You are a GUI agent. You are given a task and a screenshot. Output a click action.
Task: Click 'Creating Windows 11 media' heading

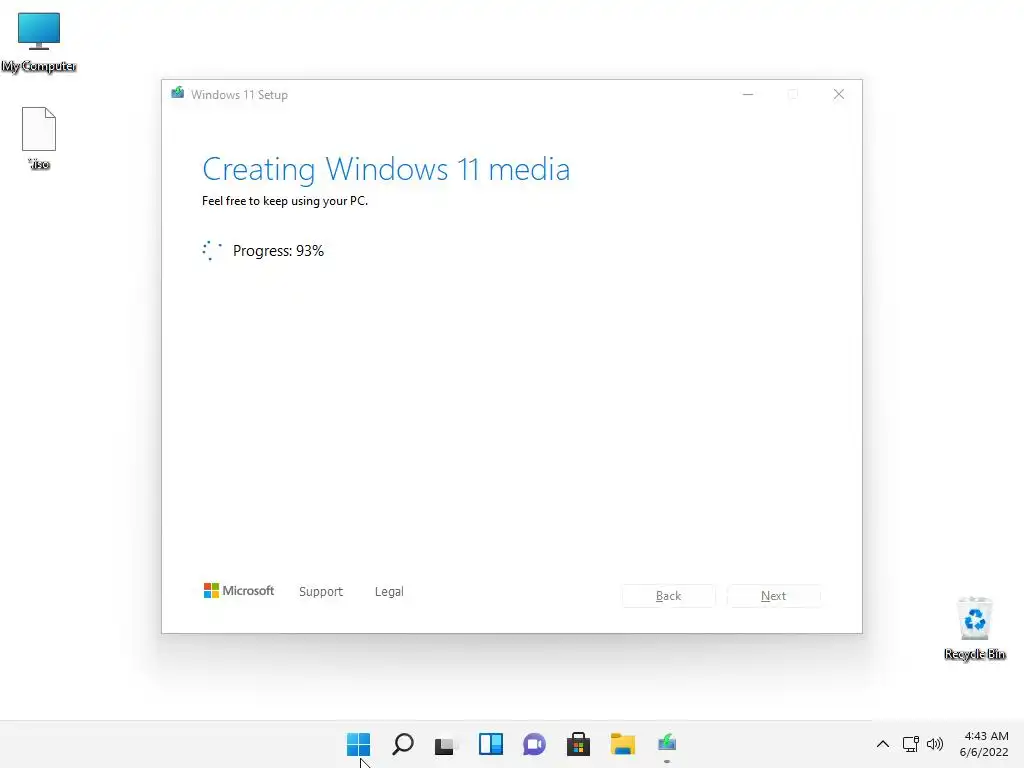[386, 169]
